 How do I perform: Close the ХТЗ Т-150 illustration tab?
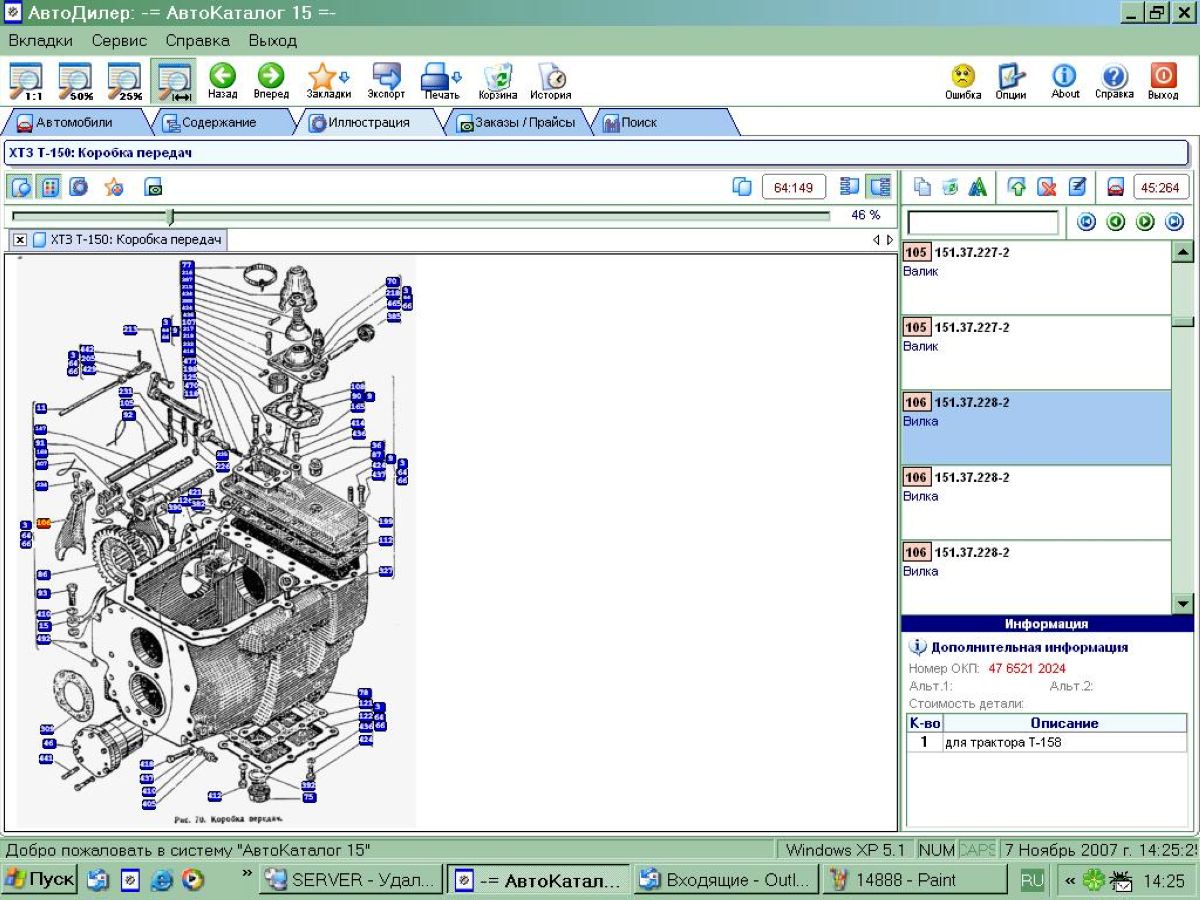[20, 240]
